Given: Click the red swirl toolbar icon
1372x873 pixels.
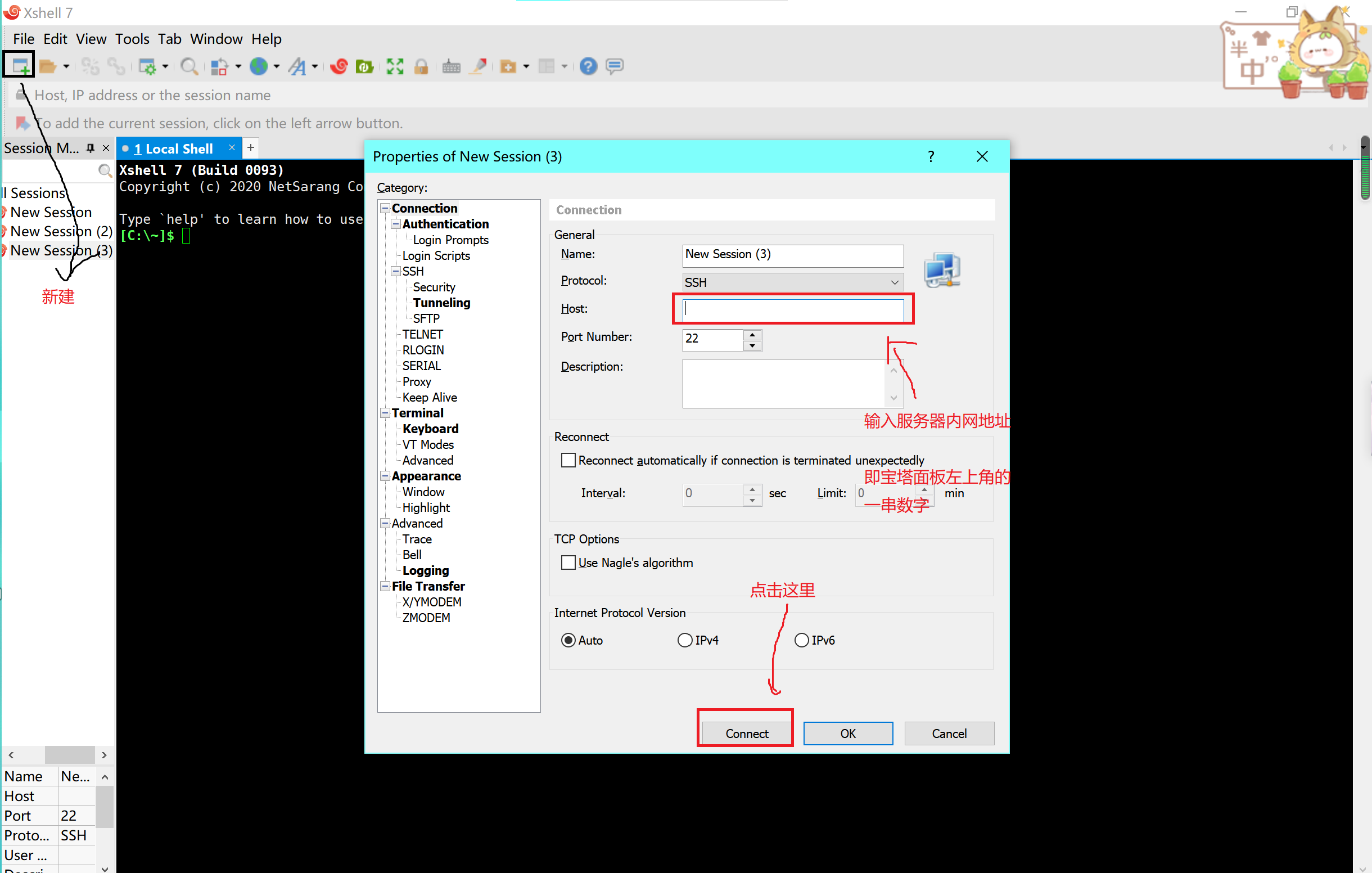Looking at the screenshot, I should [x=339, y=67].
